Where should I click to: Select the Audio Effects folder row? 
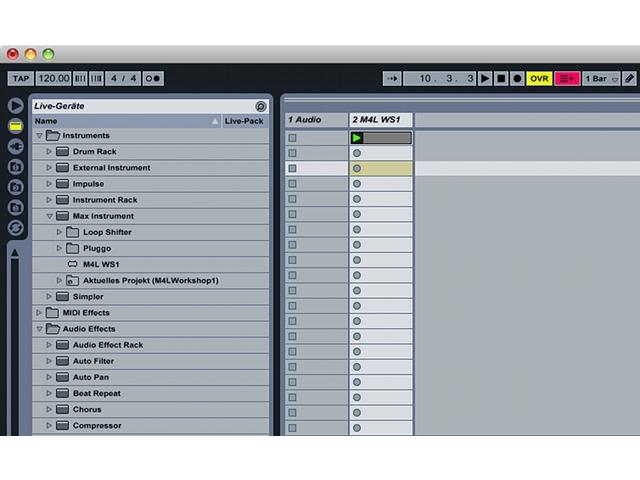[151, 329]
